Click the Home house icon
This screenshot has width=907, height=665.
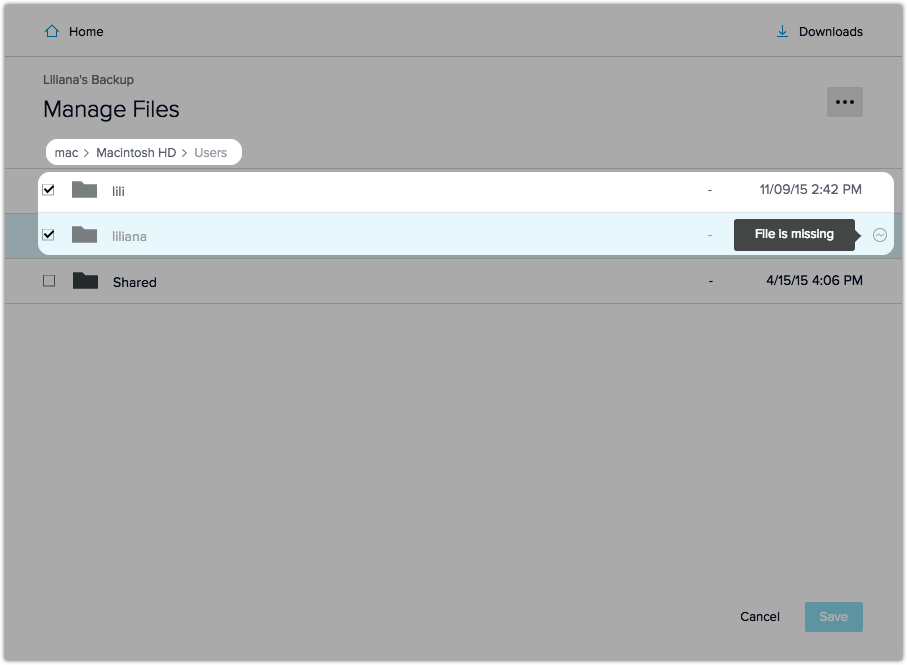[52, 31]
